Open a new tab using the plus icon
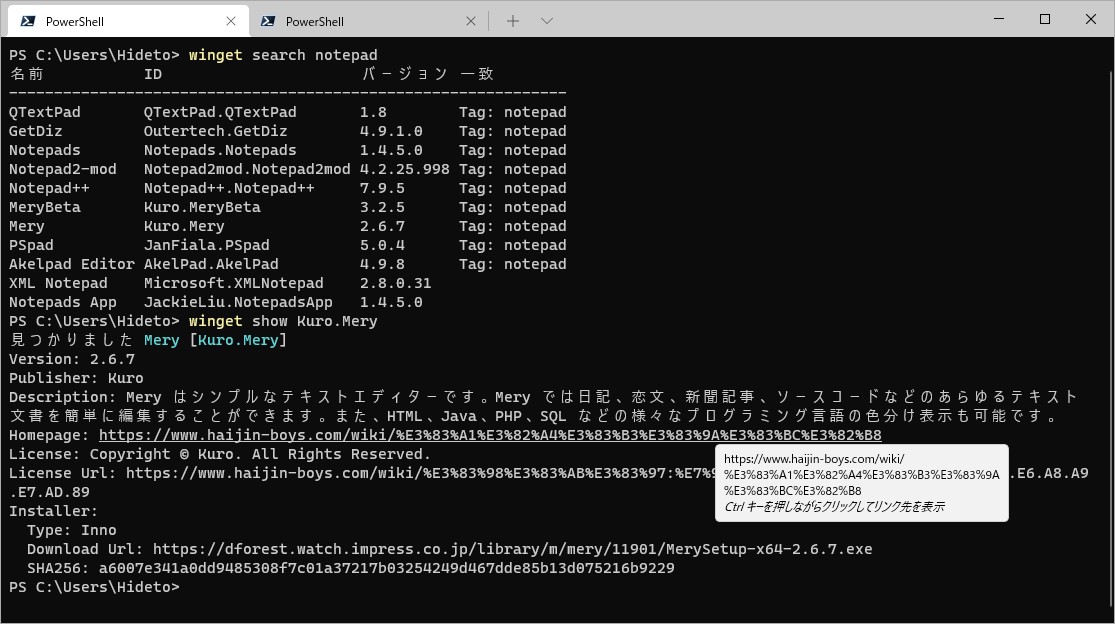 point(513,20)
